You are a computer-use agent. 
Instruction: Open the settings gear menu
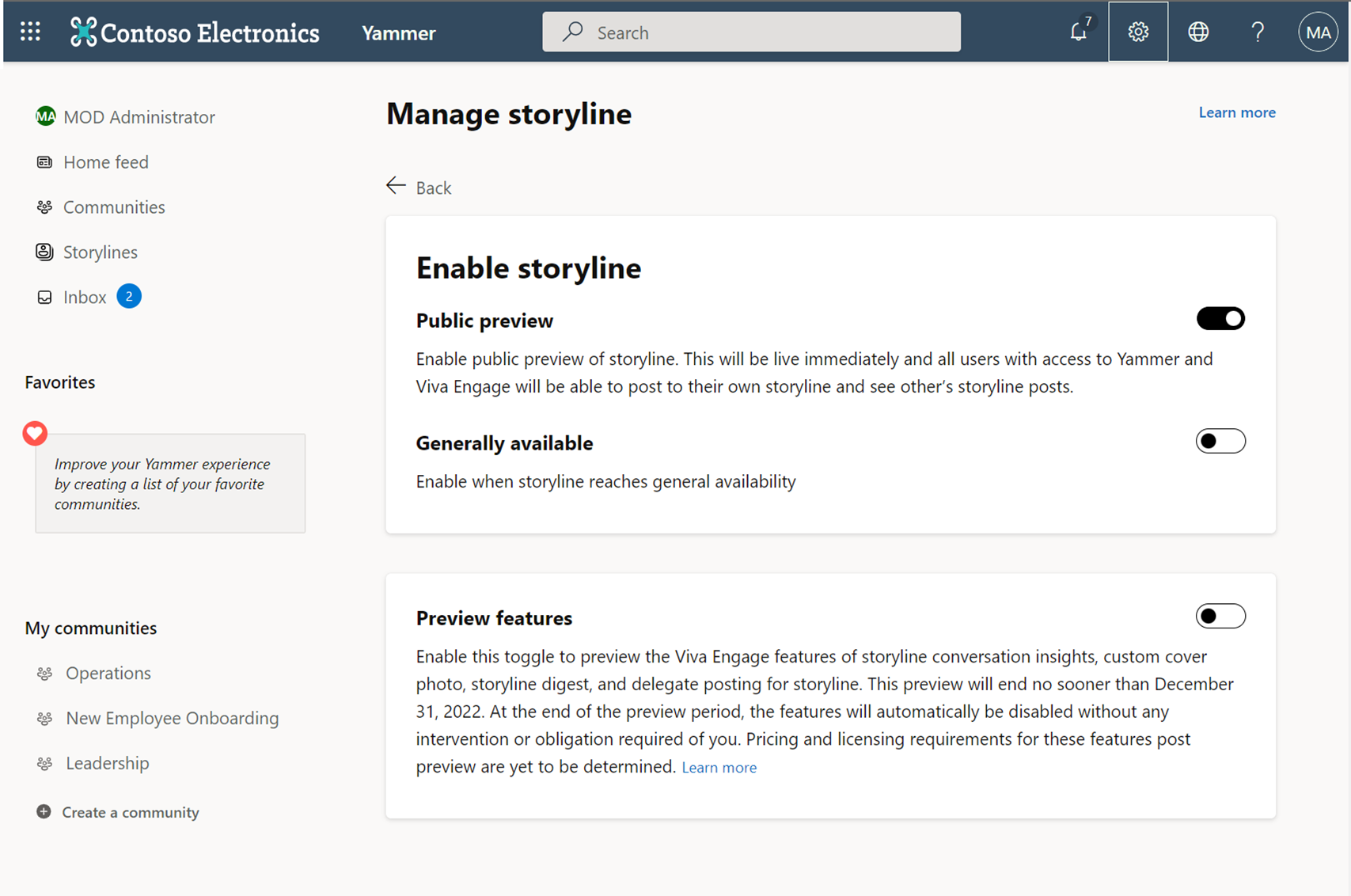[1138, 32]
